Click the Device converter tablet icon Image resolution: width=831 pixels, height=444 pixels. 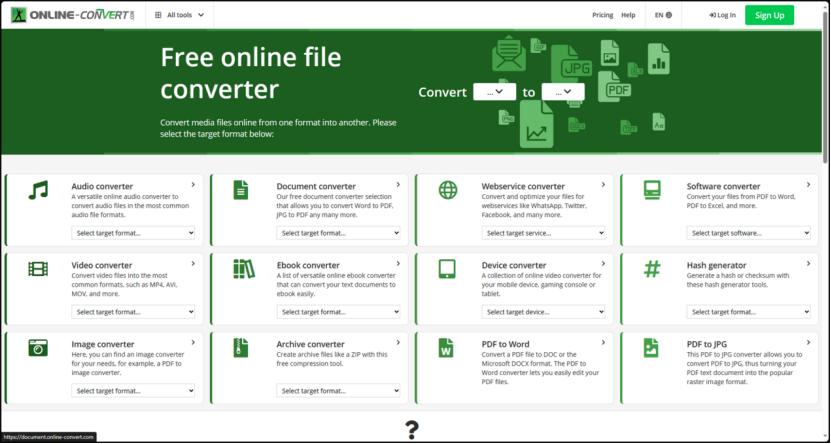(x=448, y=268)
